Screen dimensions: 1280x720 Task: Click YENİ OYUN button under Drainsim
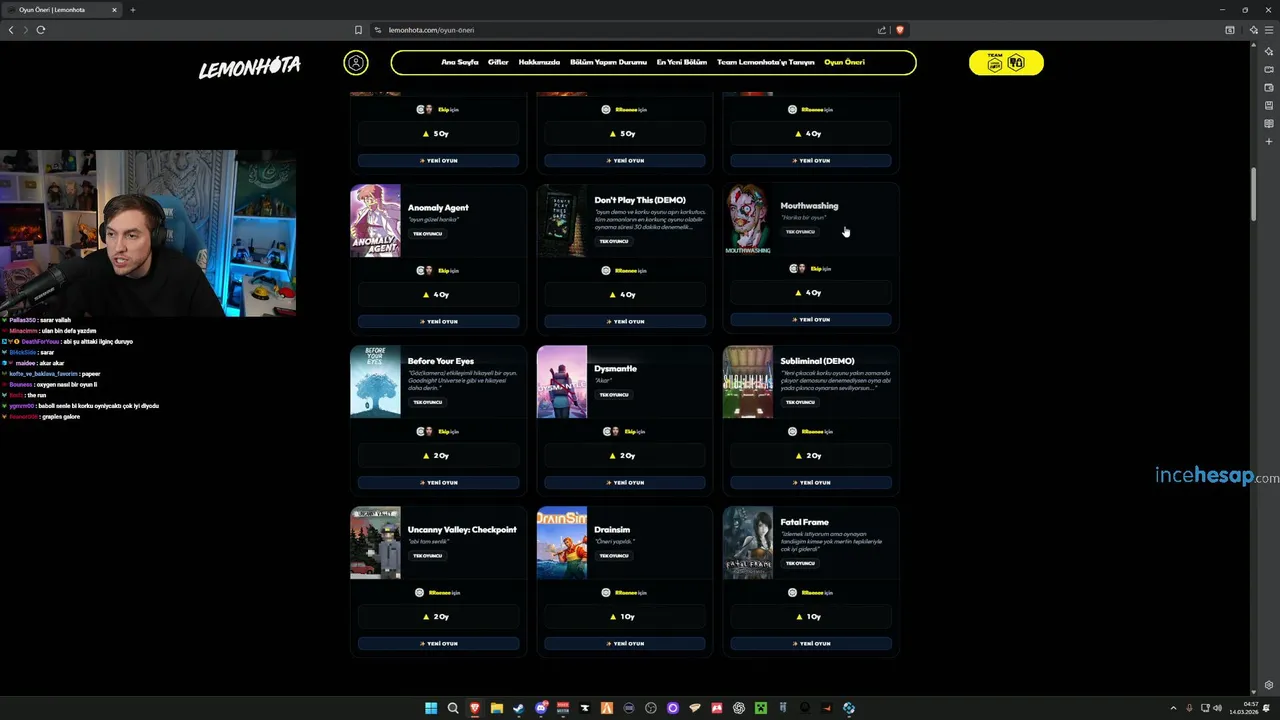625,644
